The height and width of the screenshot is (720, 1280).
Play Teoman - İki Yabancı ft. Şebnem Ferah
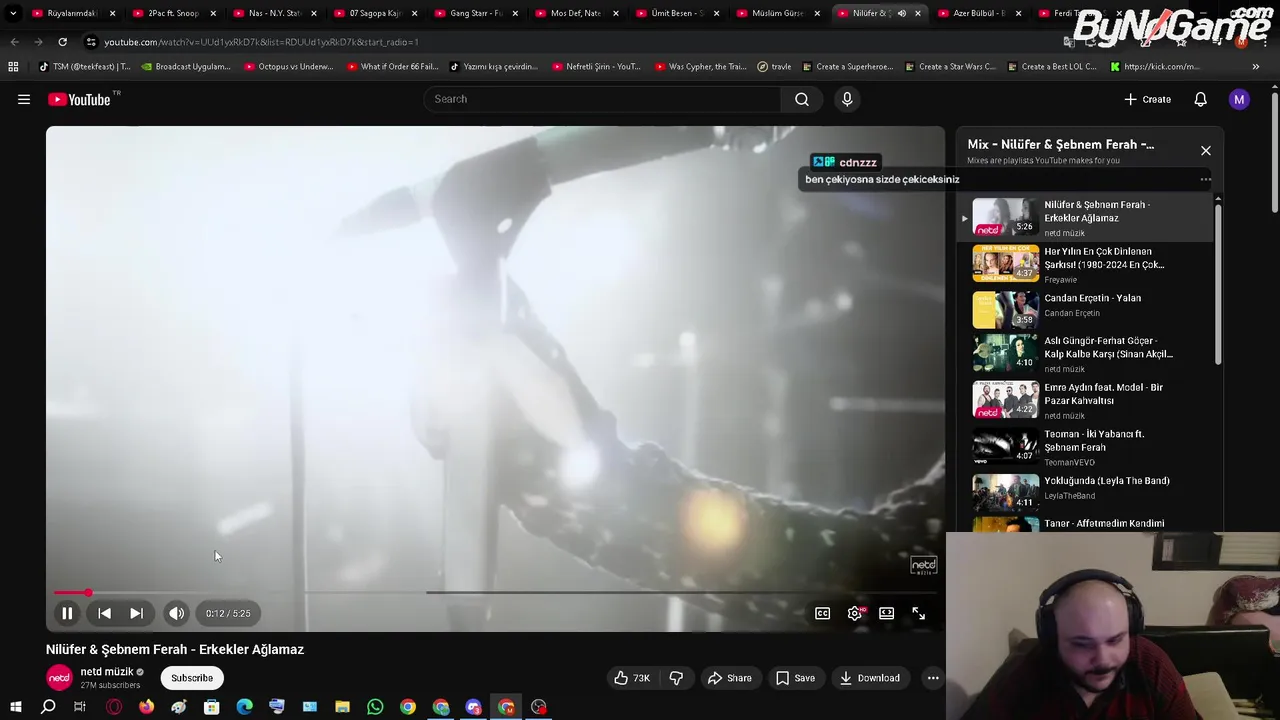point(1085,447)
